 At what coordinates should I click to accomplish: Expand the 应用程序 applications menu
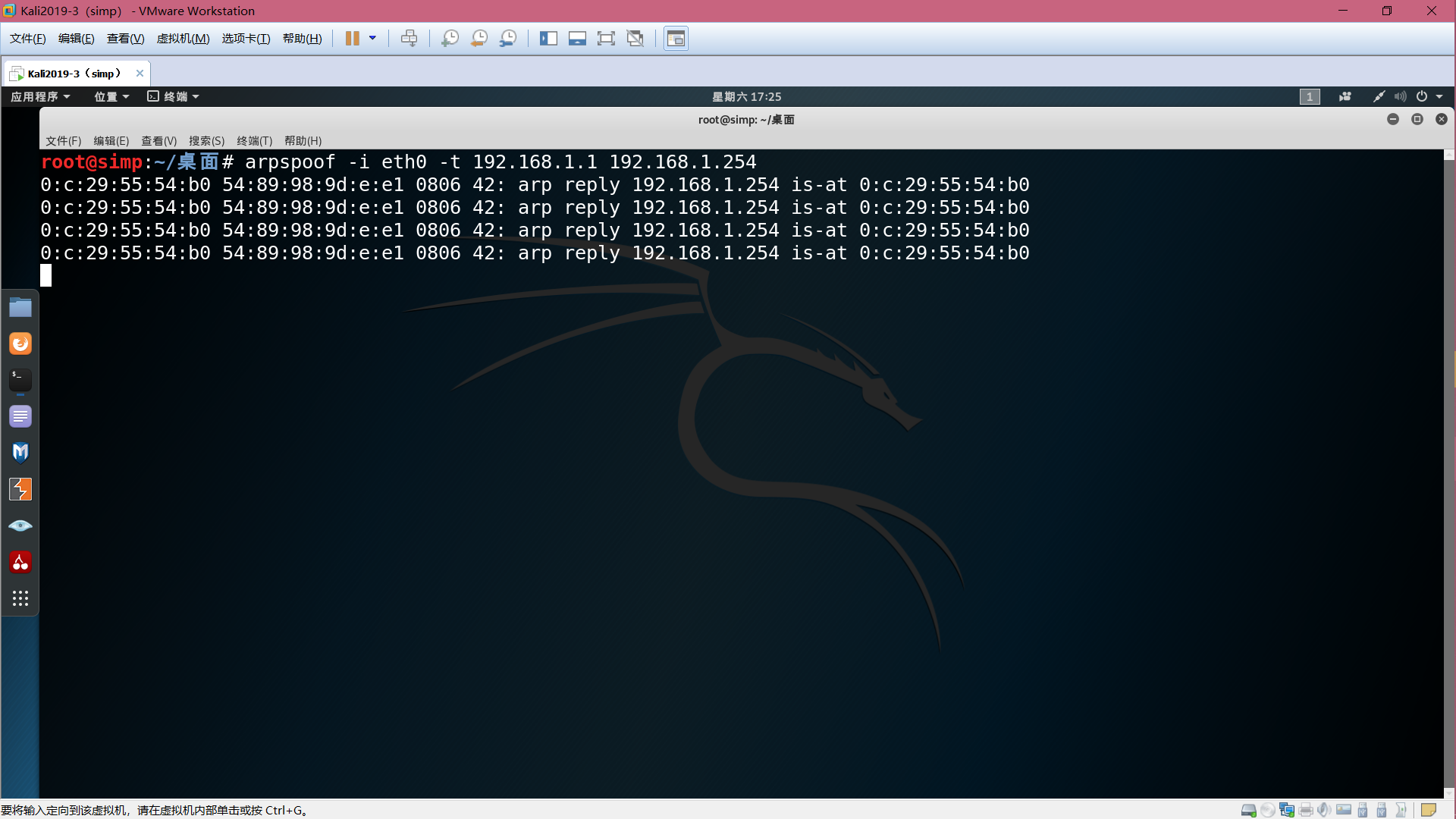40,96
